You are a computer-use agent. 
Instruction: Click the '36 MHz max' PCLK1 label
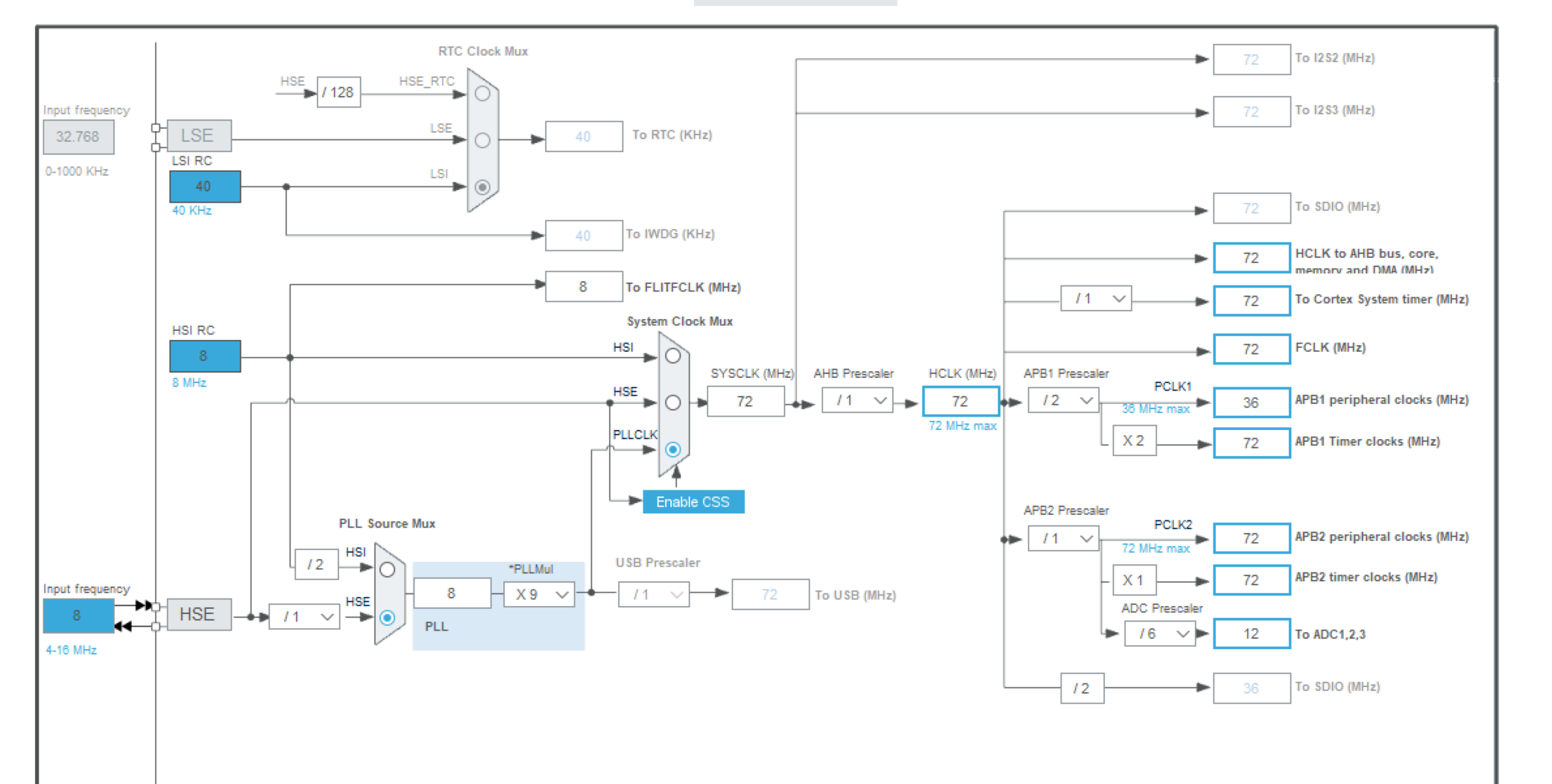[x=1155, y=409]
